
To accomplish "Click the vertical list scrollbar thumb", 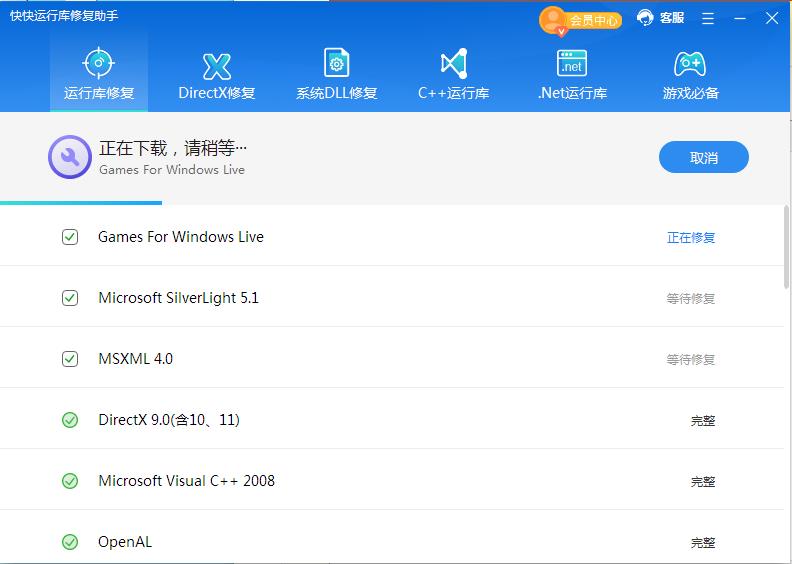I will click(x=786, y=247).
